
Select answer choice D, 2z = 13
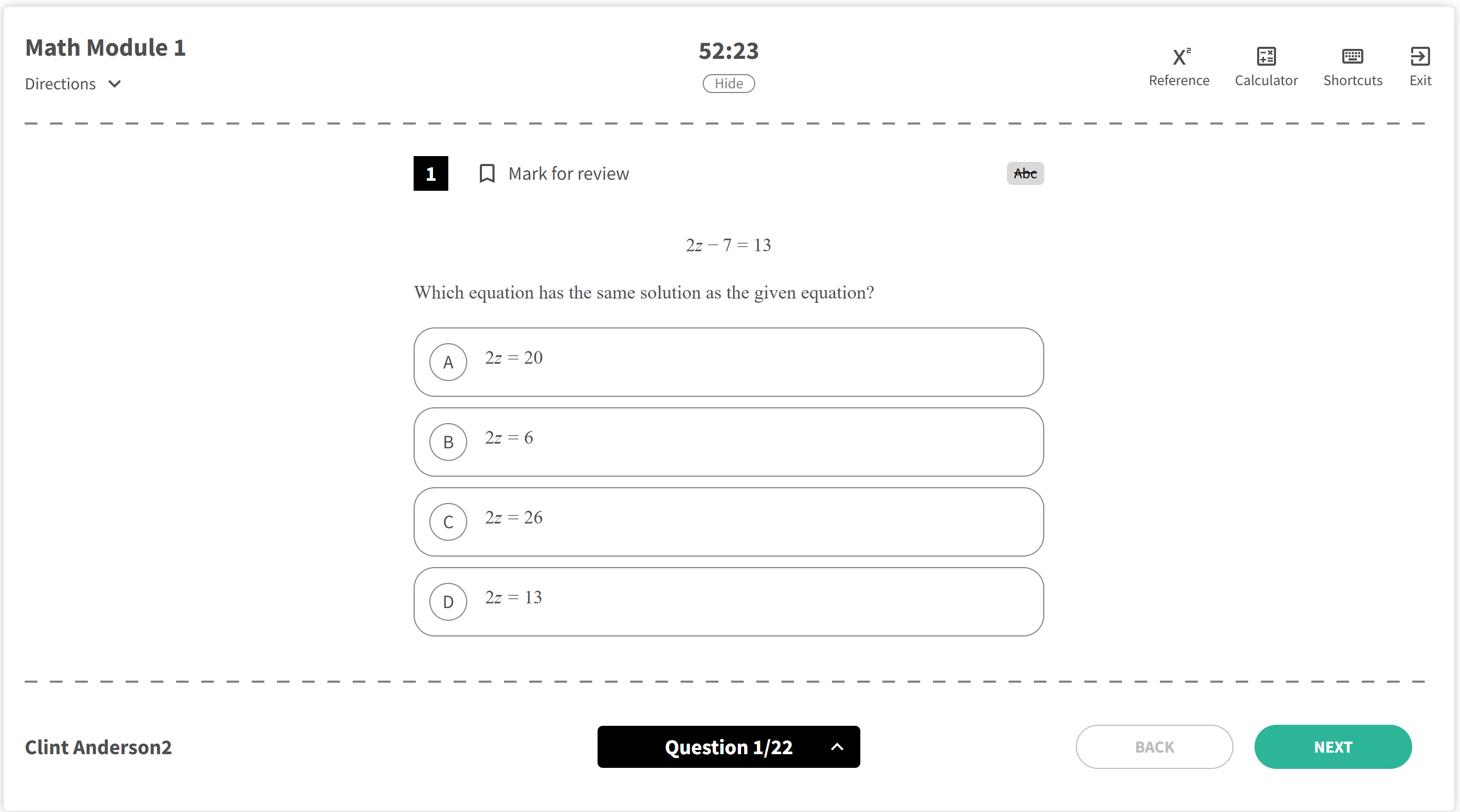tap(728, 601)
